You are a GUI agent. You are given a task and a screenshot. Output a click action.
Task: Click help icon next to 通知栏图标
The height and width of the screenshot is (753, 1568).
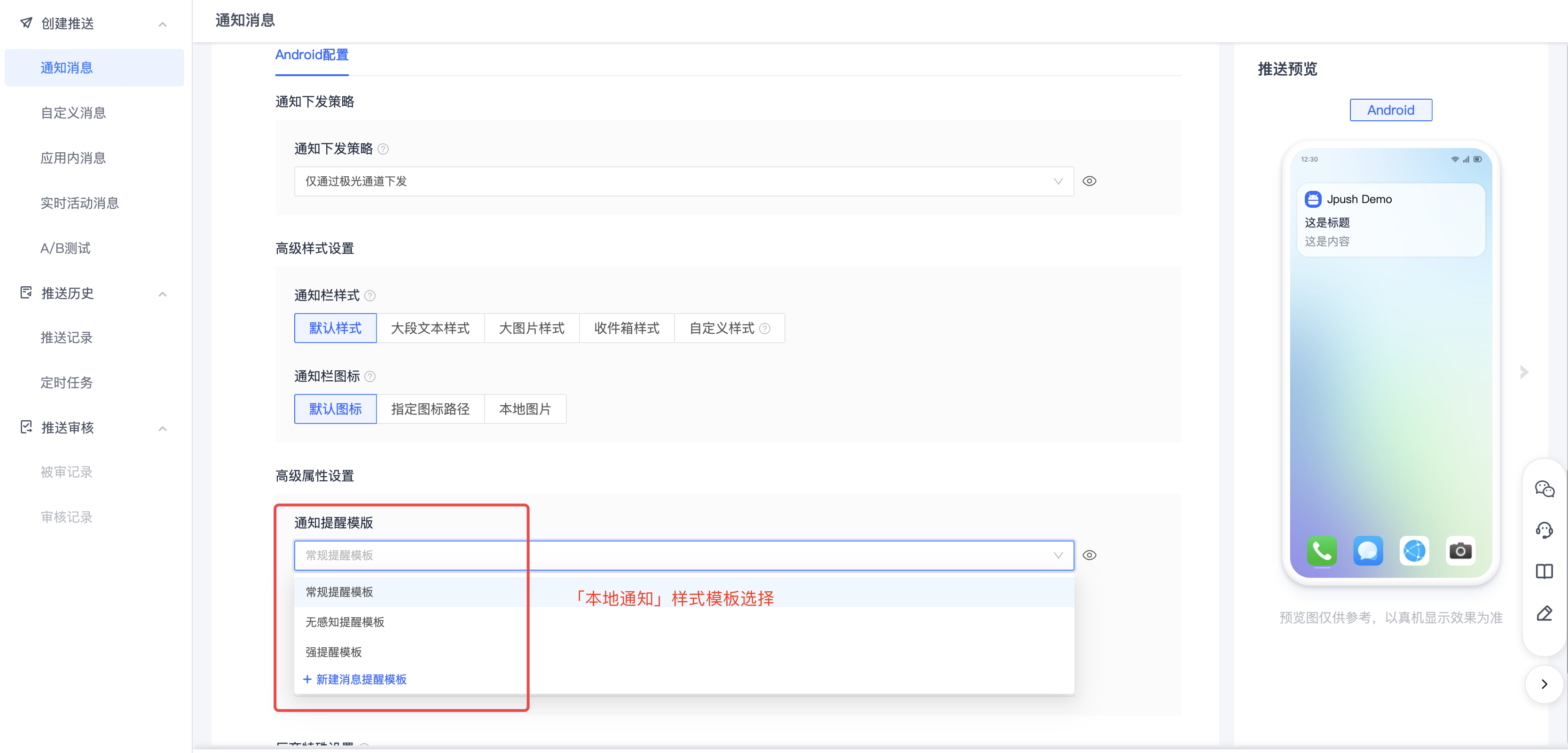tap(369, 377)
